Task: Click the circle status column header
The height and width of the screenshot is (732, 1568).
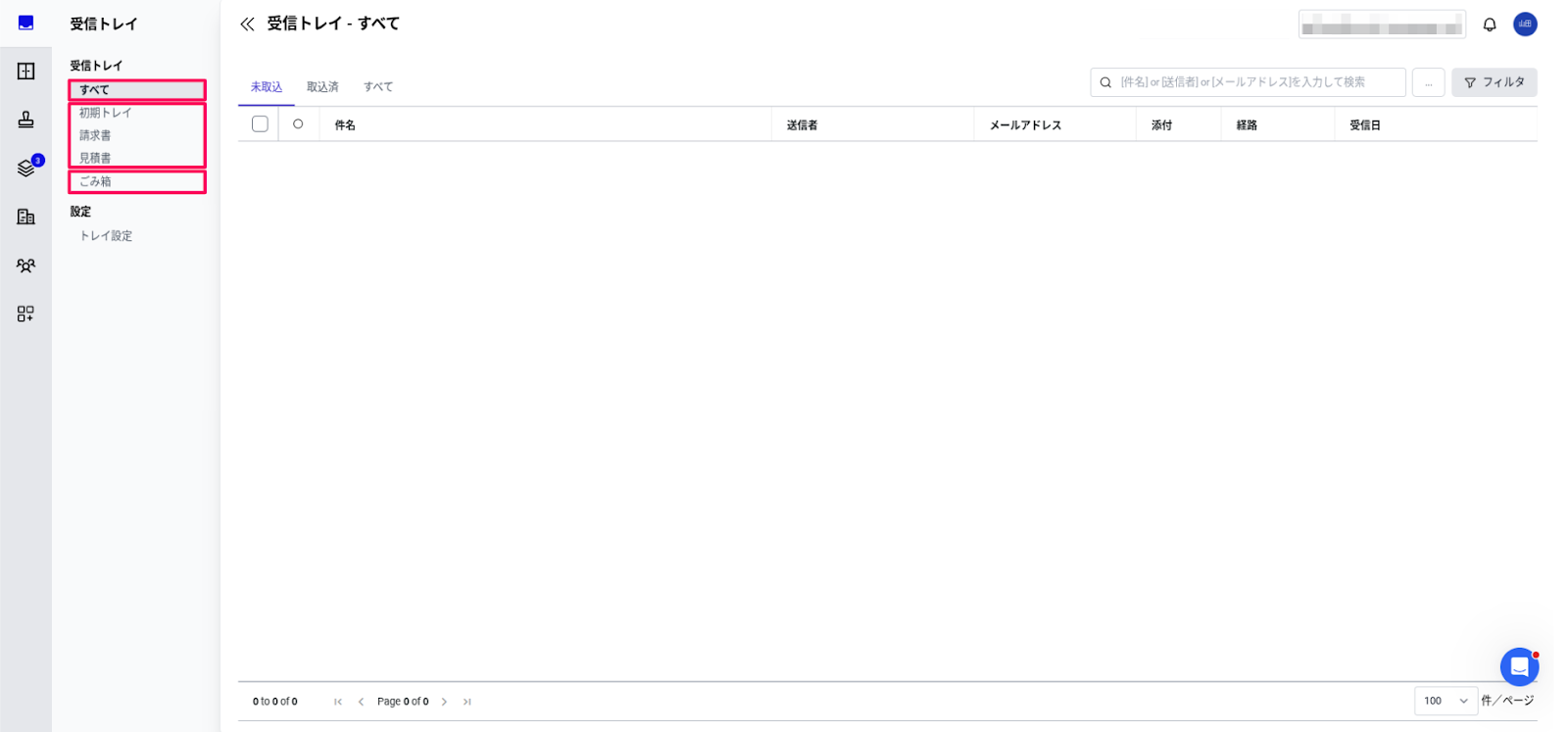Action: coord(298,124)
